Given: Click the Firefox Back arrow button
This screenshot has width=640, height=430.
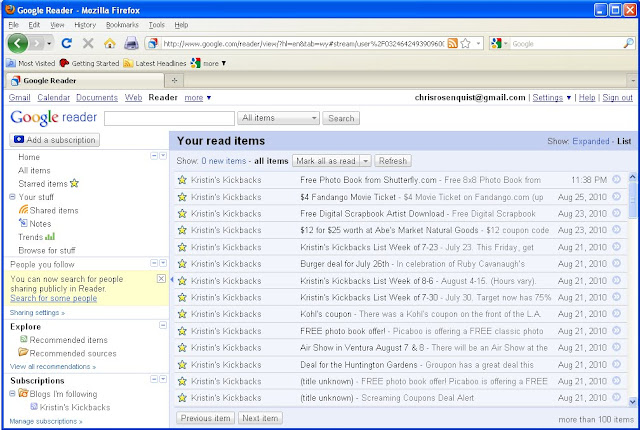Looking at the screenshot, I should coord(18,43).
